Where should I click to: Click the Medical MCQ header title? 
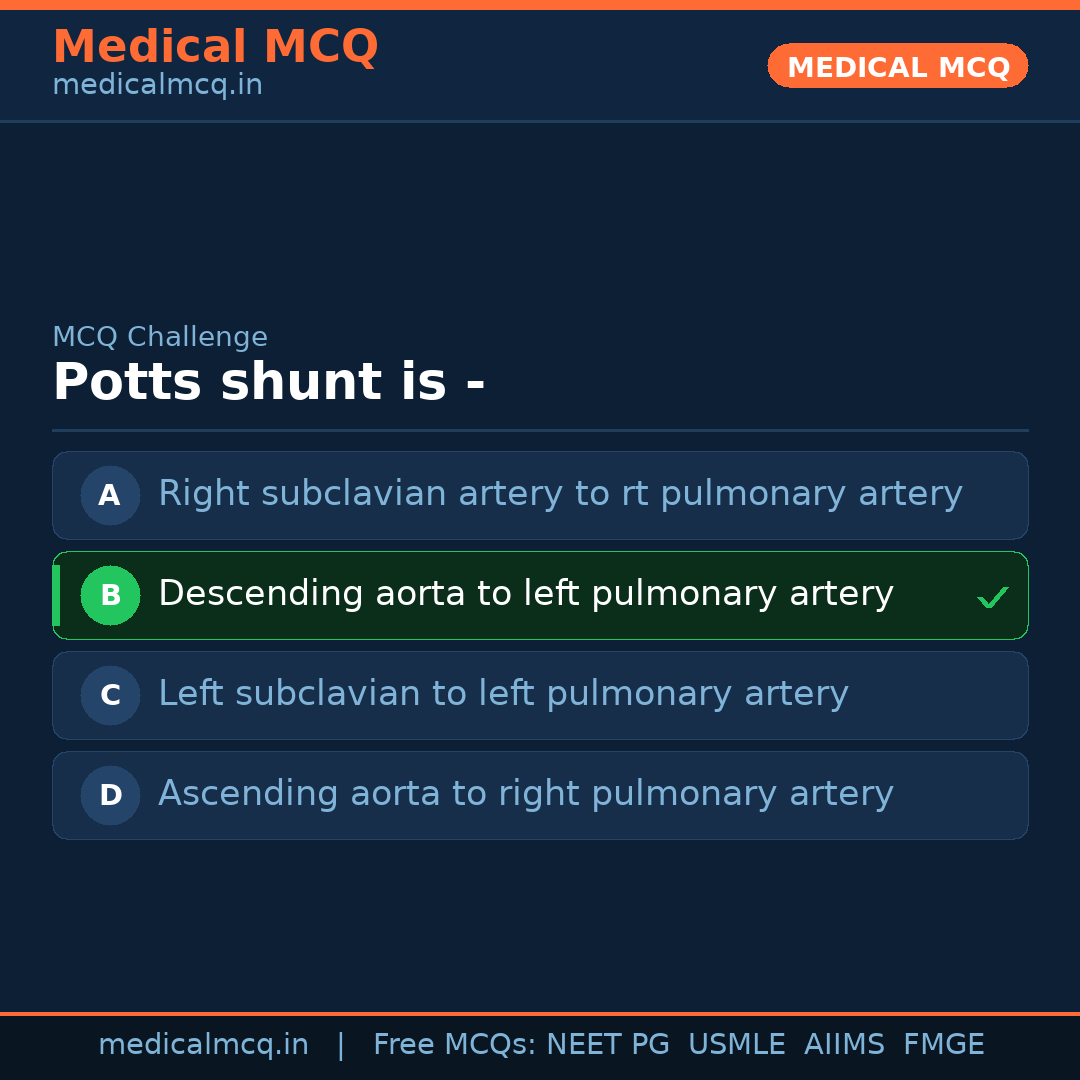click(215, 47)
